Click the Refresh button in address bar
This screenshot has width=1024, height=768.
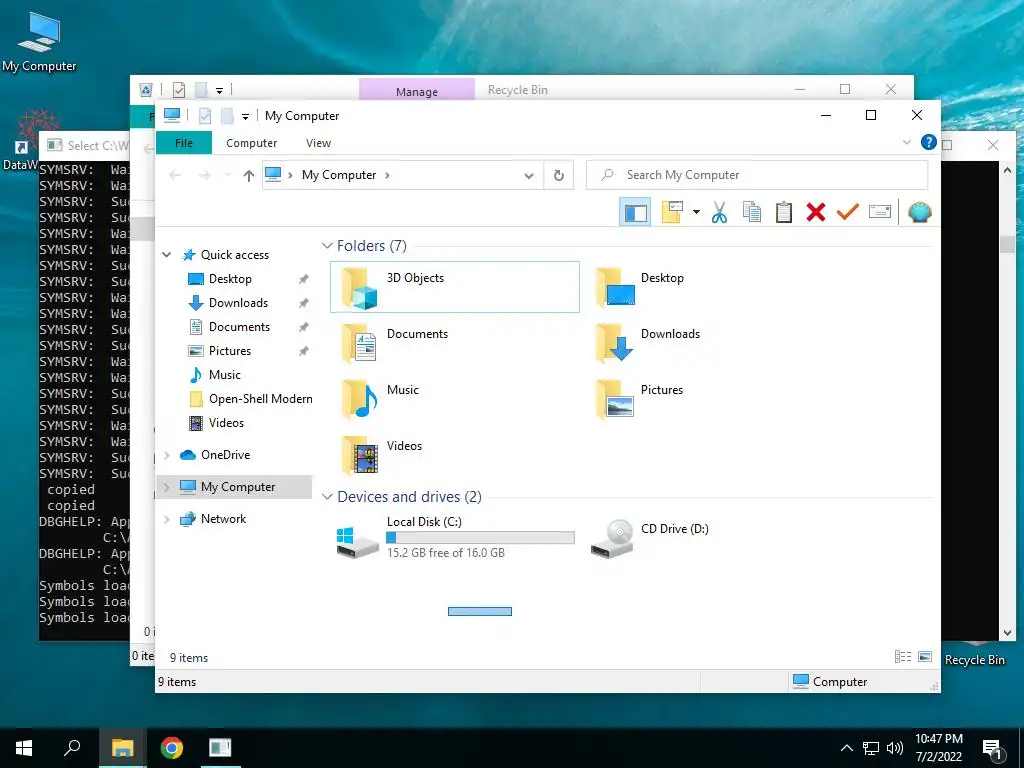(x=558, y=175)
